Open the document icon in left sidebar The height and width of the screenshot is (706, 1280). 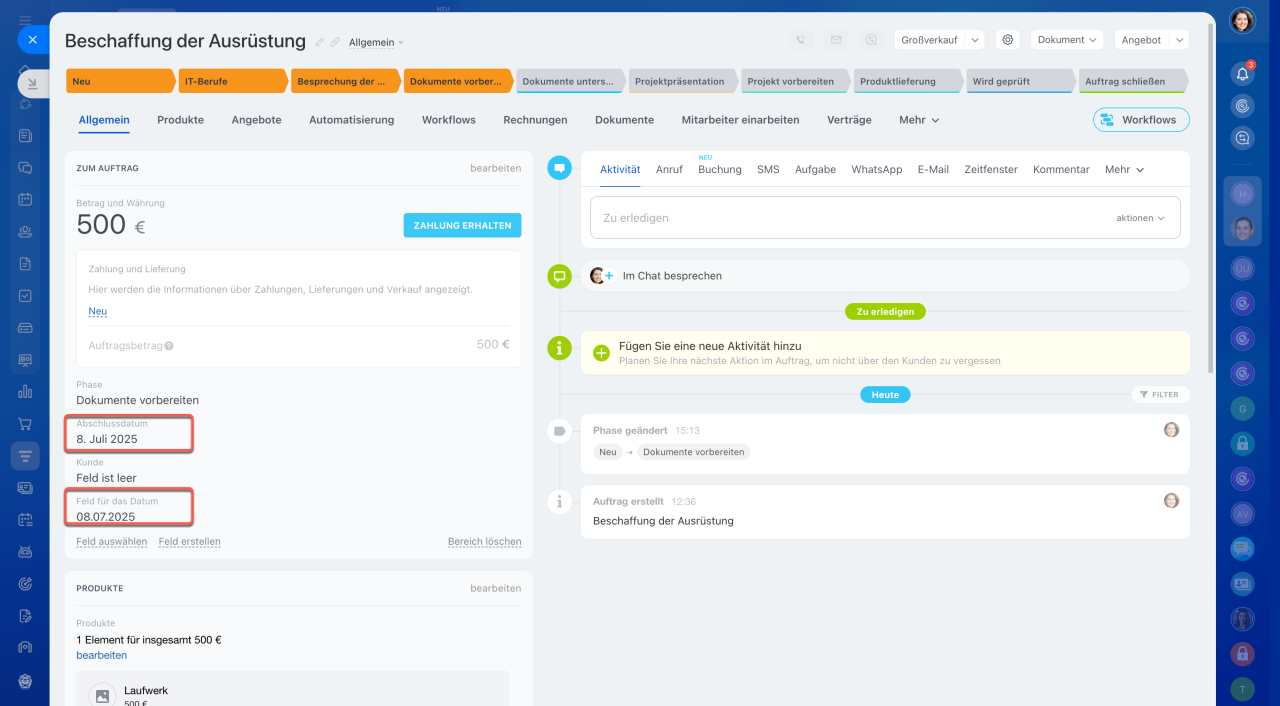click(25, 264)
